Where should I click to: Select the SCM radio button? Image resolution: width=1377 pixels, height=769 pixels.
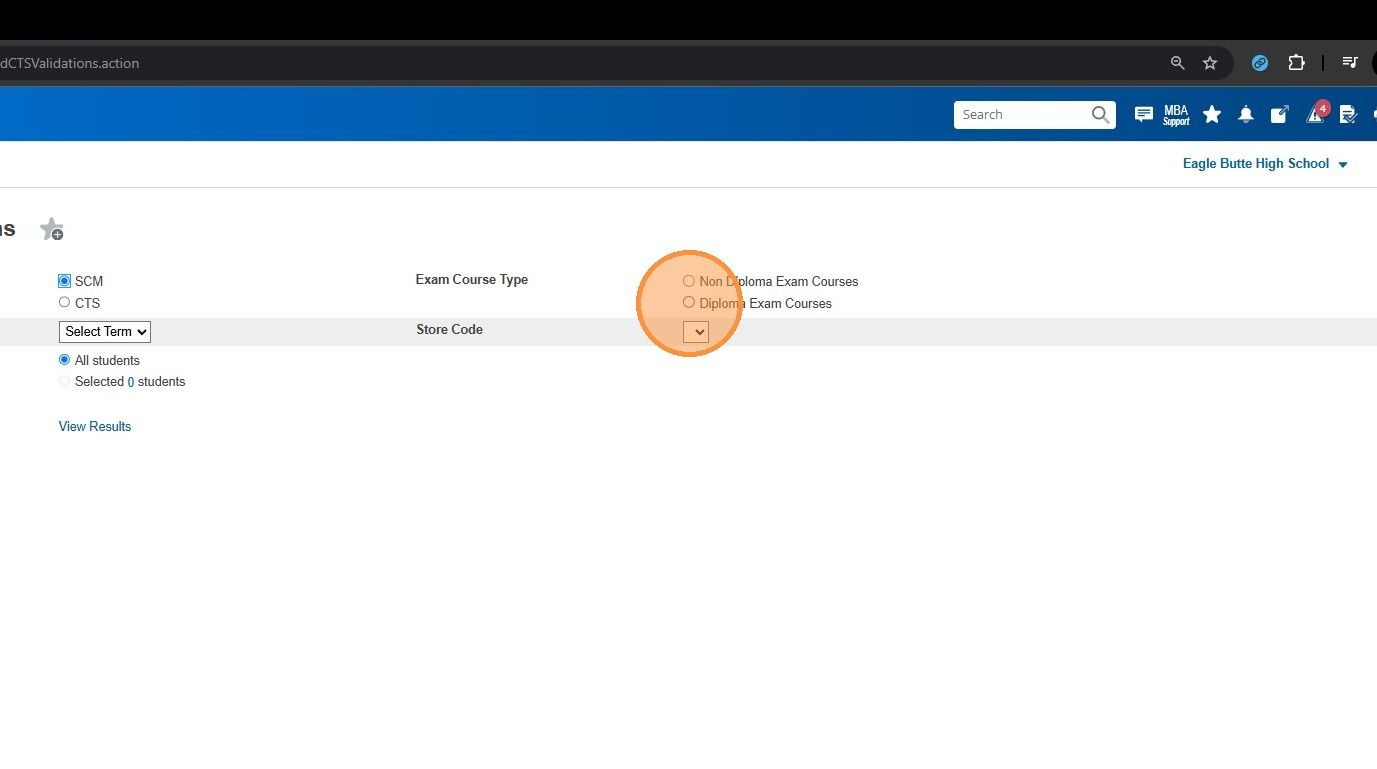click(65, 282)
